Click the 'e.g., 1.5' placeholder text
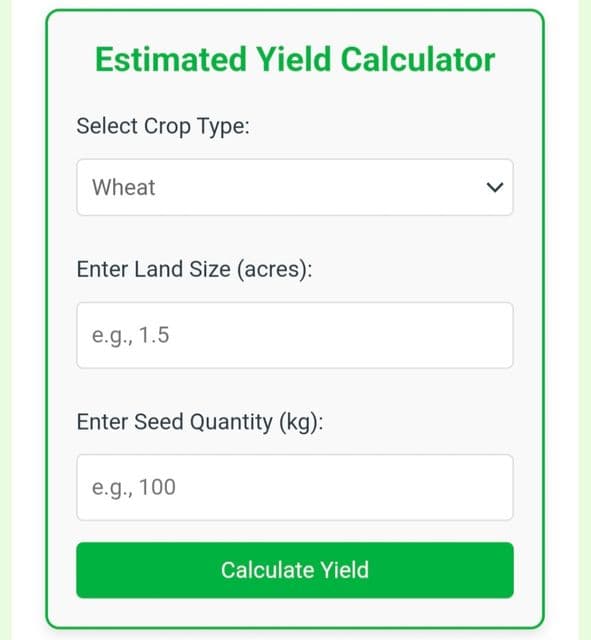The image size is (591, 640). (x=131, y=336)
